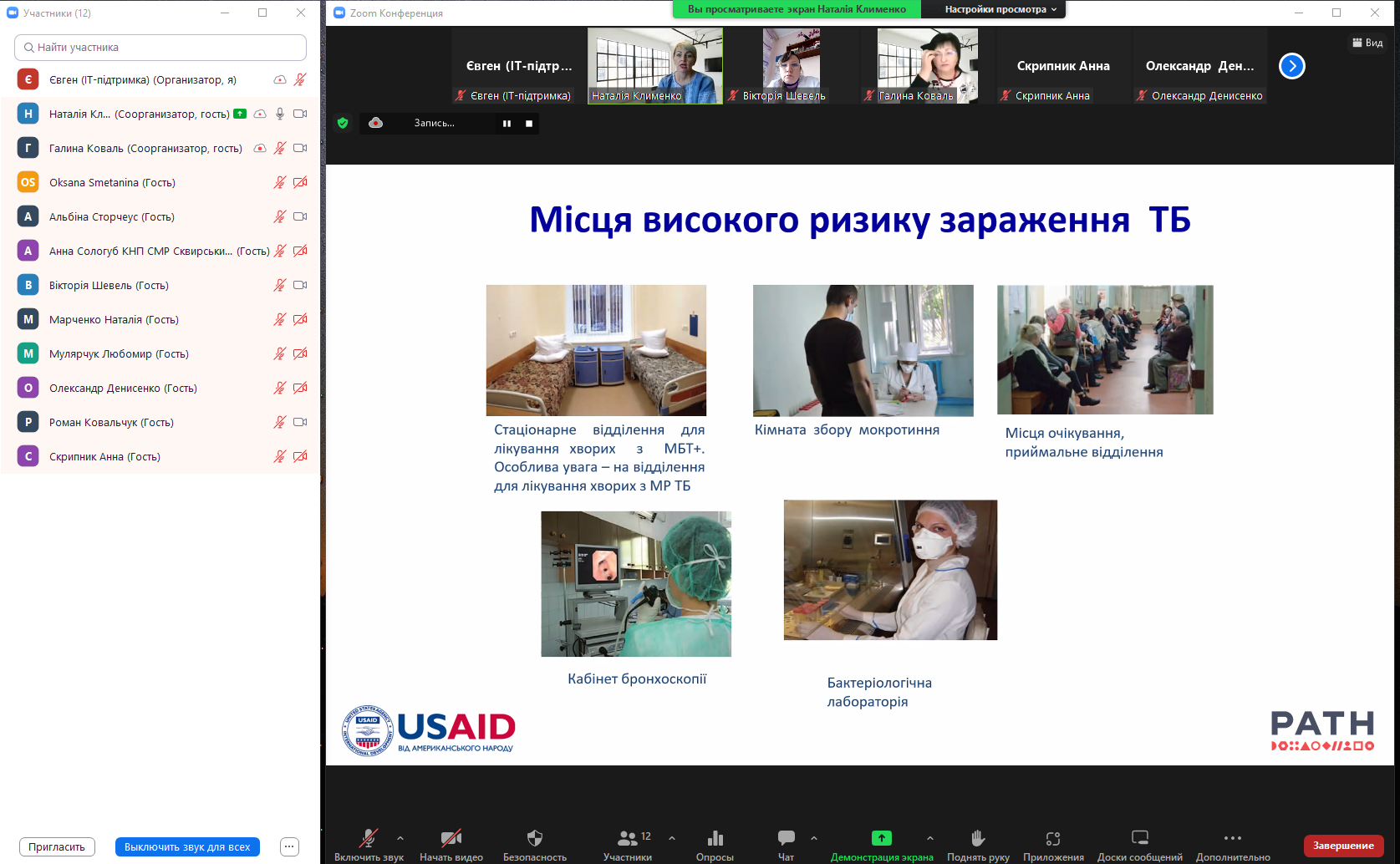Click the Поднять руку hand icon

pos(978,838)
